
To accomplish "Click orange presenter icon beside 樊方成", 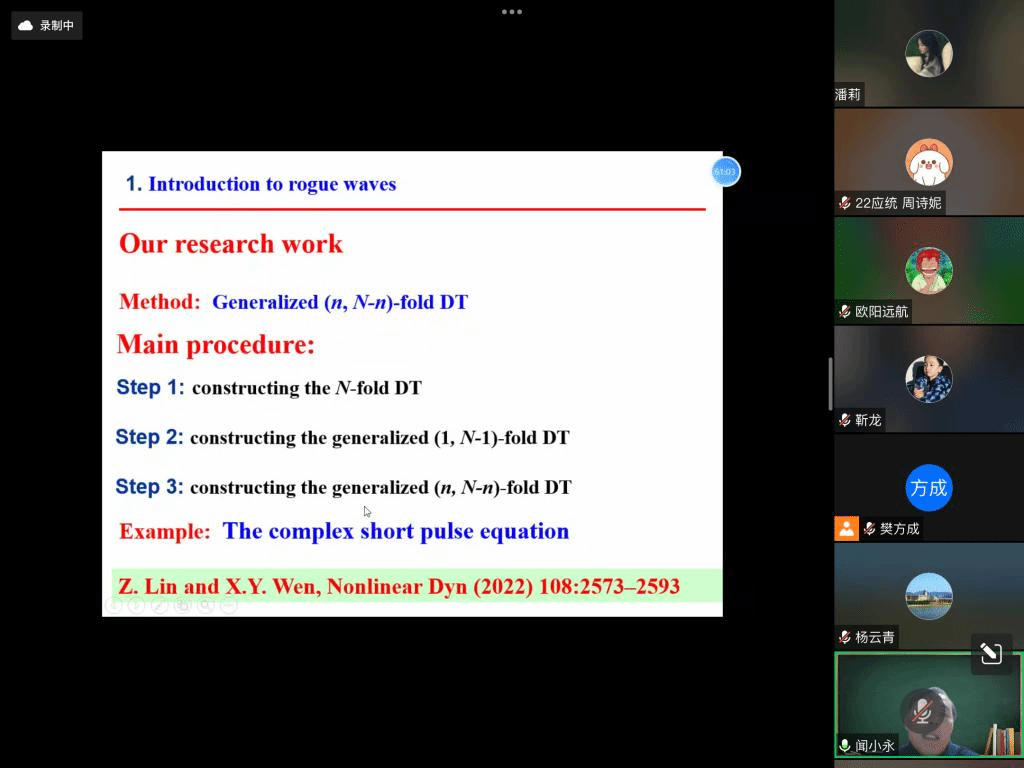I will pyautogui.click(x=846, y=529).
